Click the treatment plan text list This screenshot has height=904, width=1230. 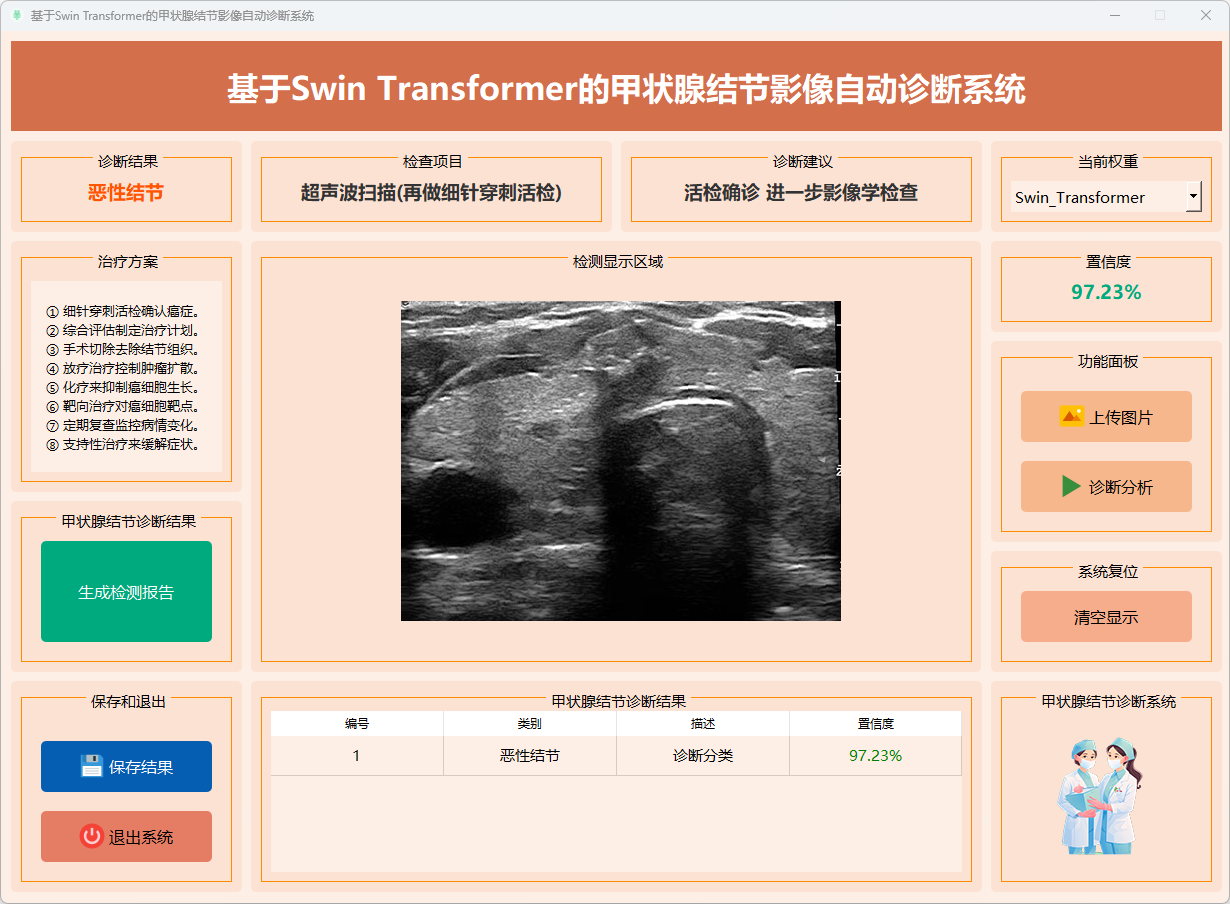[126, 378]
